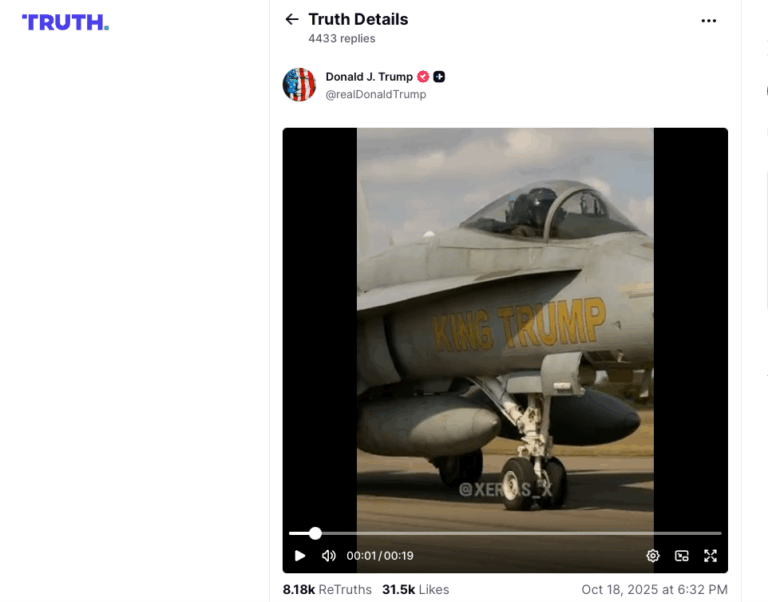The image size is (768, 602).
Task: Toggle picture-in-picture mode
Action: pos(681,555)
